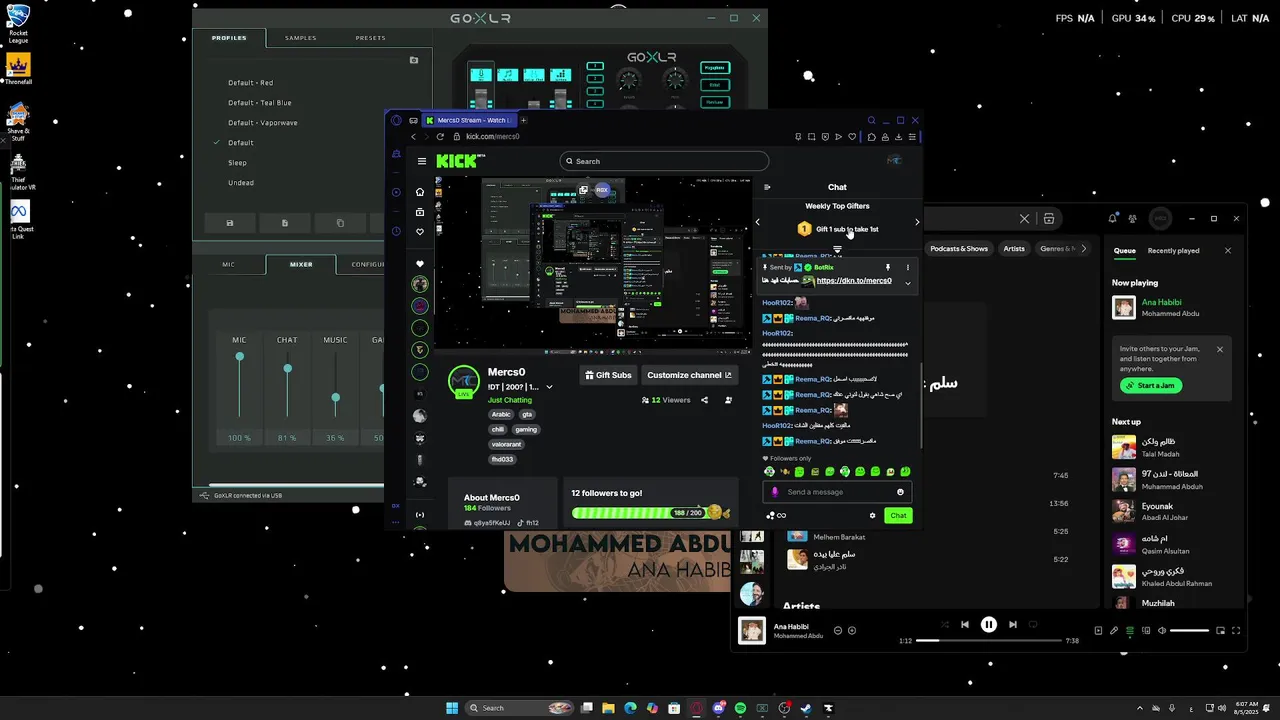Select the Sleep GoXLR profile
This screenshot has width=1280, height=720.
(x=237, y=163)
